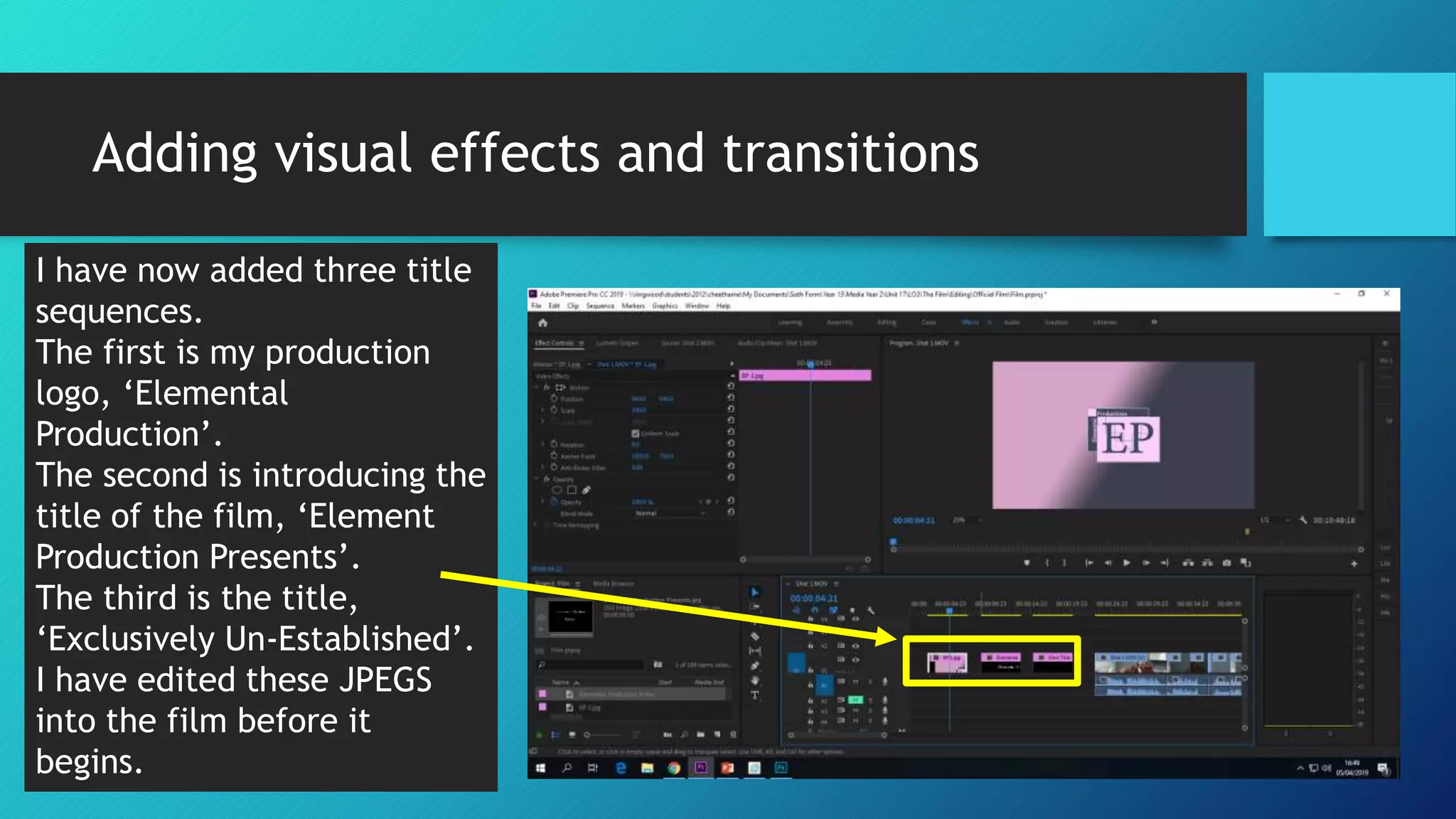Switch to Lumetri Scopes tab

pyautogui.click(x=617, y=343)
